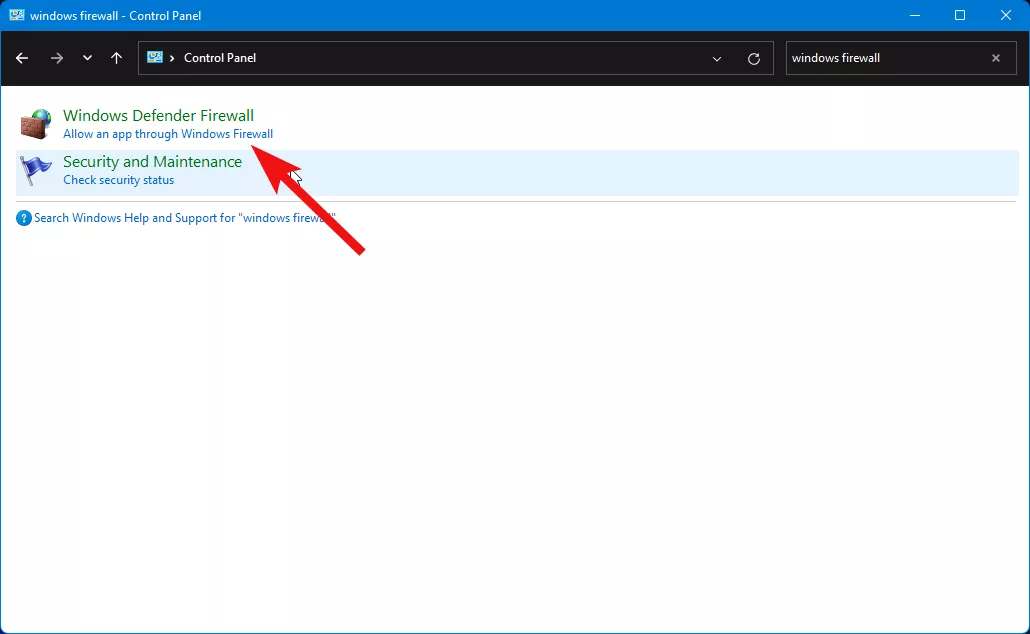
Task: Clear the search box with the X
Action: pos(996,58)
